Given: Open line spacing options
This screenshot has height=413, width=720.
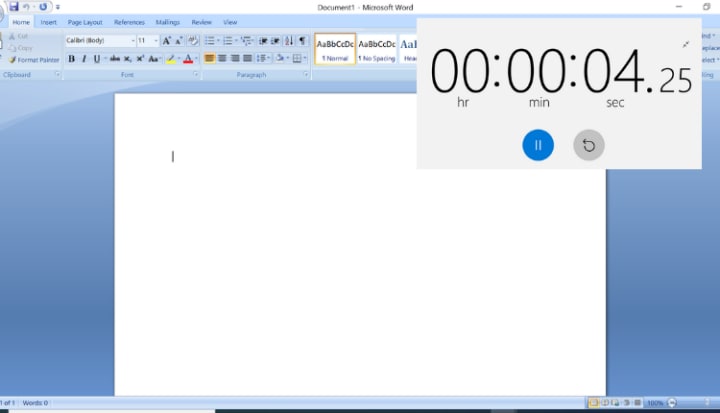Looking at the screenshot, I should coord(263,58).
